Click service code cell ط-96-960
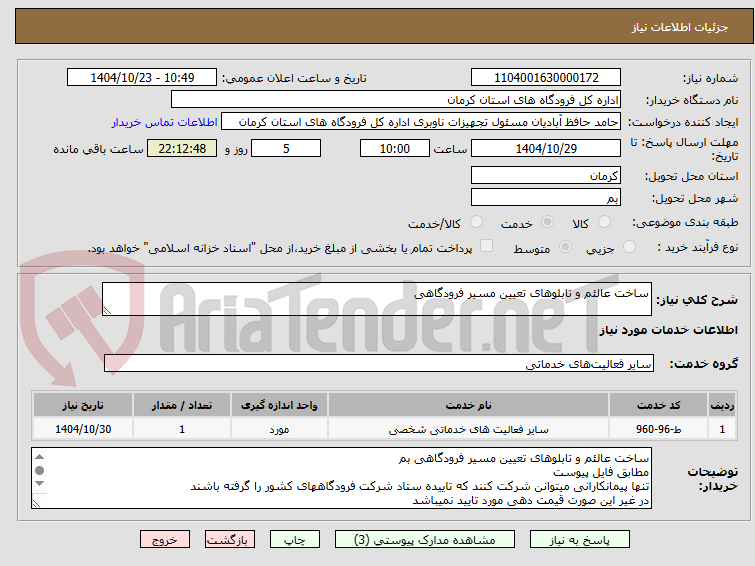755x566 pixels. click(658, 429)
